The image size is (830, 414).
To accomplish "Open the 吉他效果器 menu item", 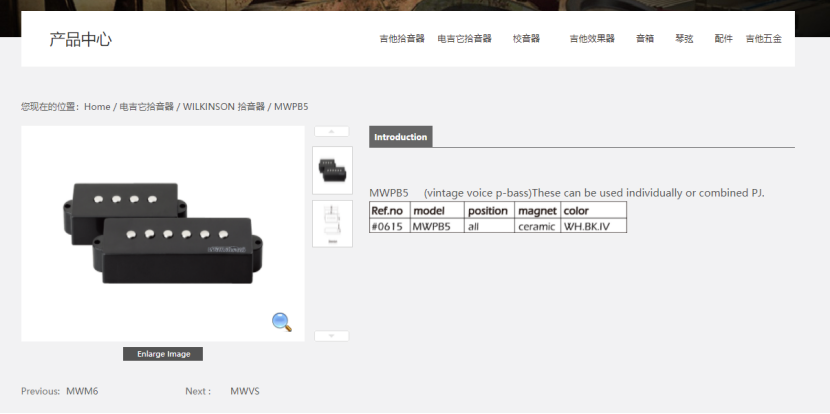I will [592, 39].
